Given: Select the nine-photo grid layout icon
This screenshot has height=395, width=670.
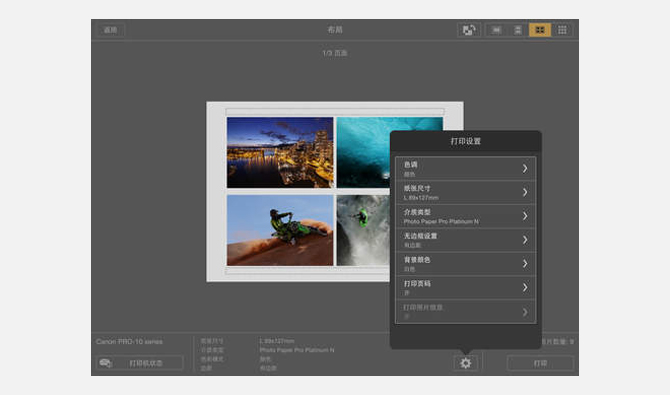Looking at the screenshot, I should pyautogui.click(x=562, y=30).
